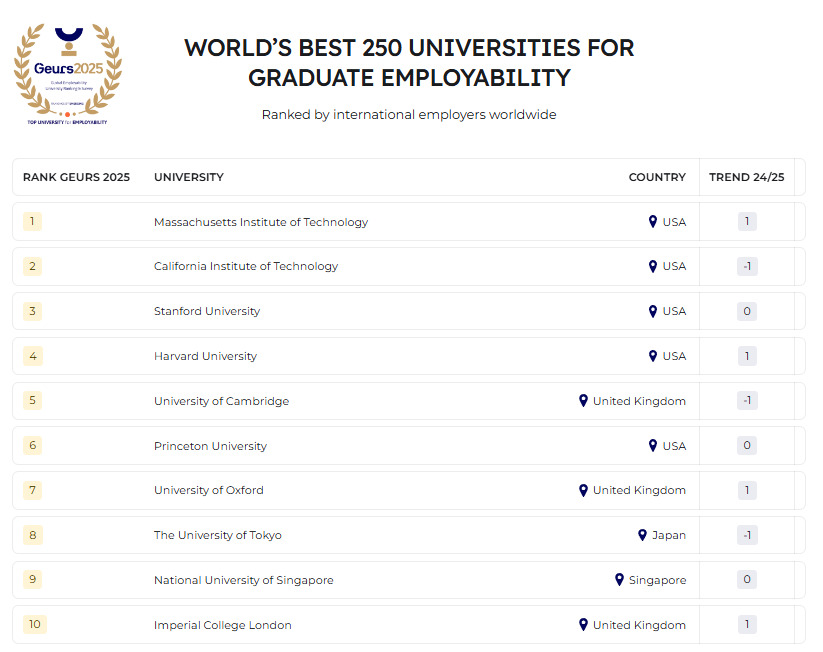The height and width of the screenshot is (652, 823).
Task: Select Stanford University in the list
Action: (x=207, y=311)
